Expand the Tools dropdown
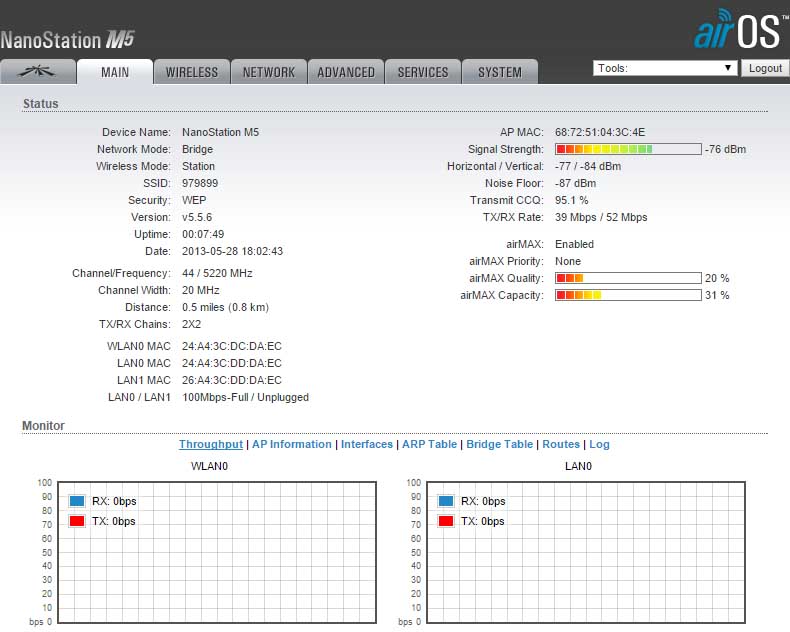Screen dimensions: 790x632 click(665, 68)
